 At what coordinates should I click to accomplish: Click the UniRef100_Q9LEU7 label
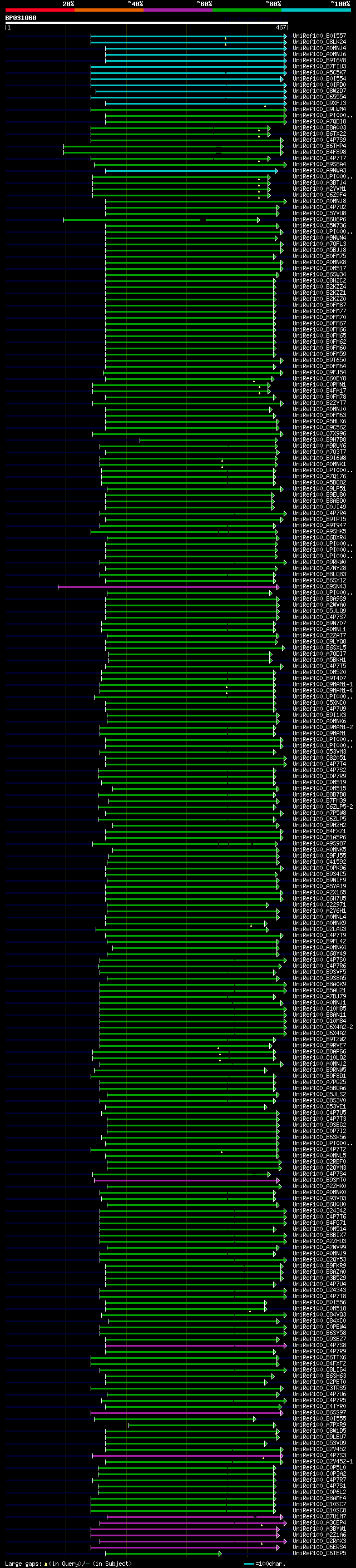coord(319,1437)
